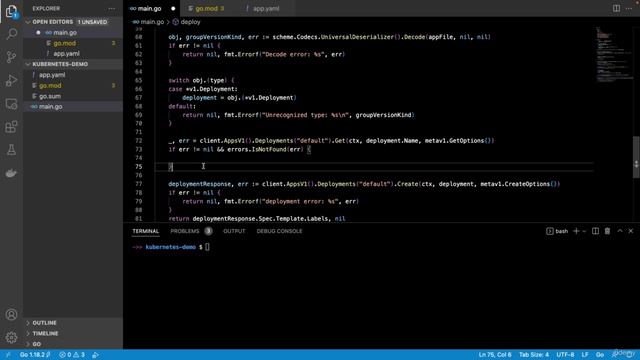Click the code minimap overview

coord(614,54)
